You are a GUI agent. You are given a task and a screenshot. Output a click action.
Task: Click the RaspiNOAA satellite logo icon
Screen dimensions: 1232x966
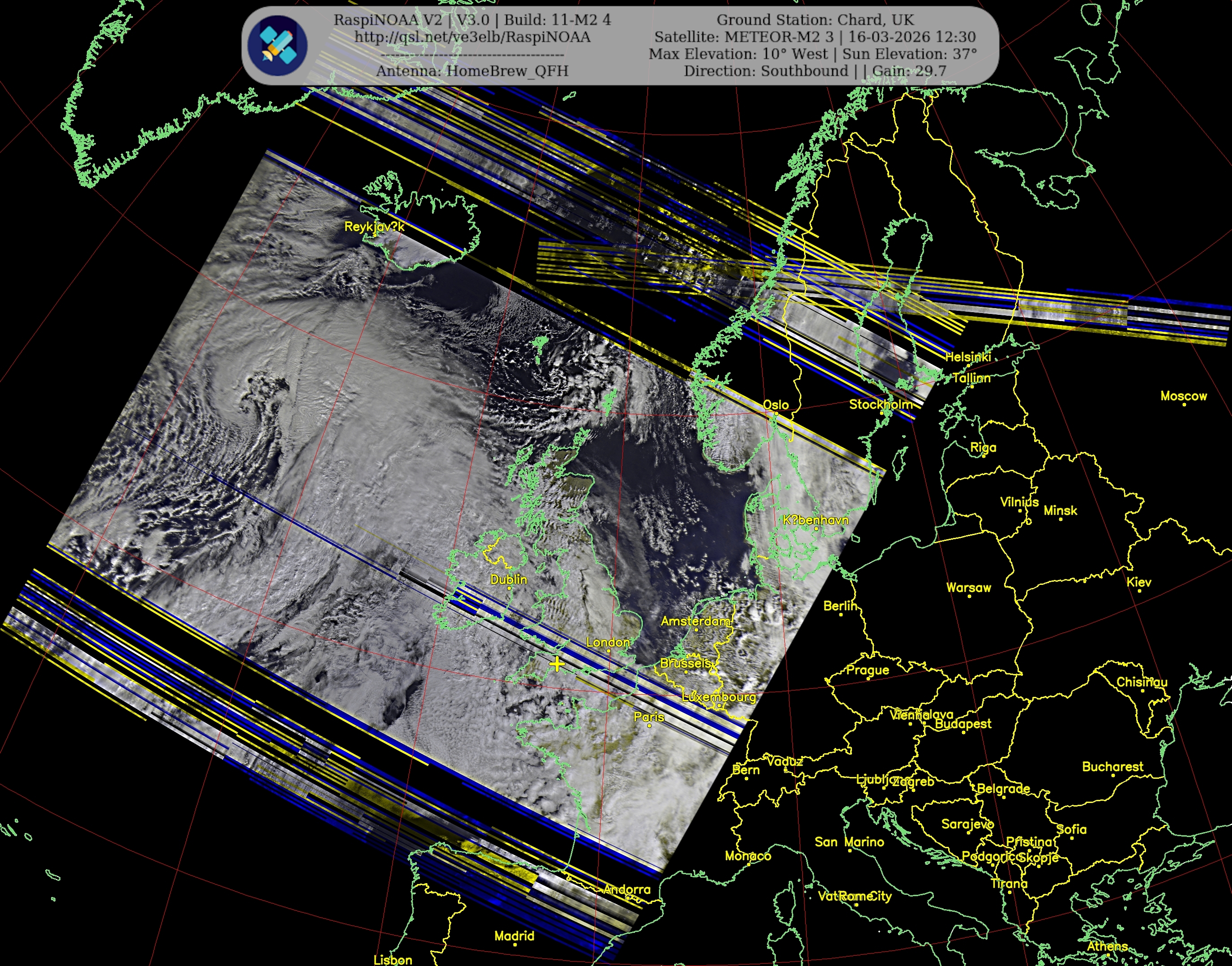(278, 45)
